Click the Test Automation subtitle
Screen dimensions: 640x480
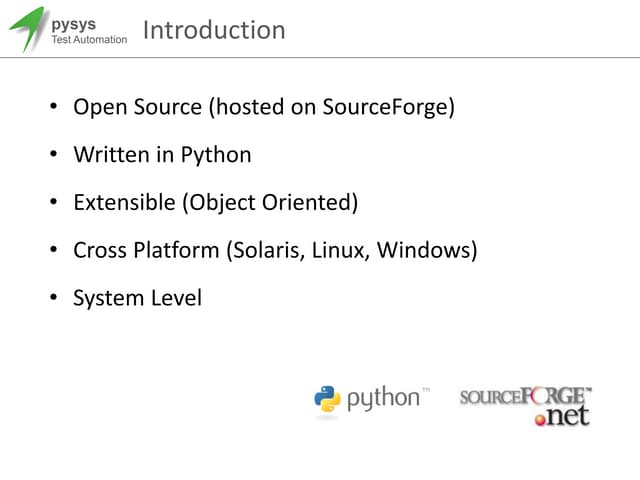click(89, 40)
